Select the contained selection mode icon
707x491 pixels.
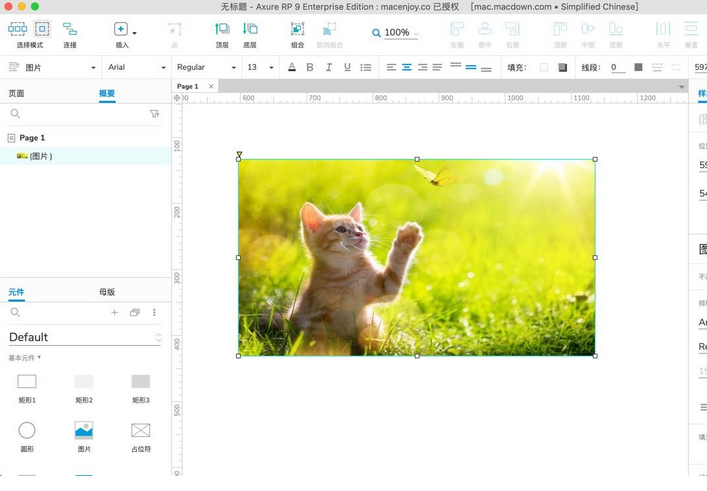42,29
